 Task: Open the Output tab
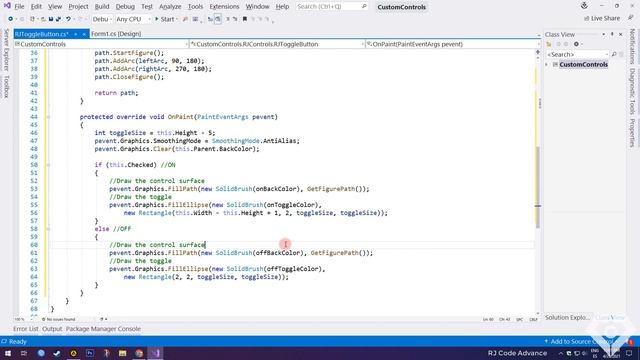click(x=52, y=329)
